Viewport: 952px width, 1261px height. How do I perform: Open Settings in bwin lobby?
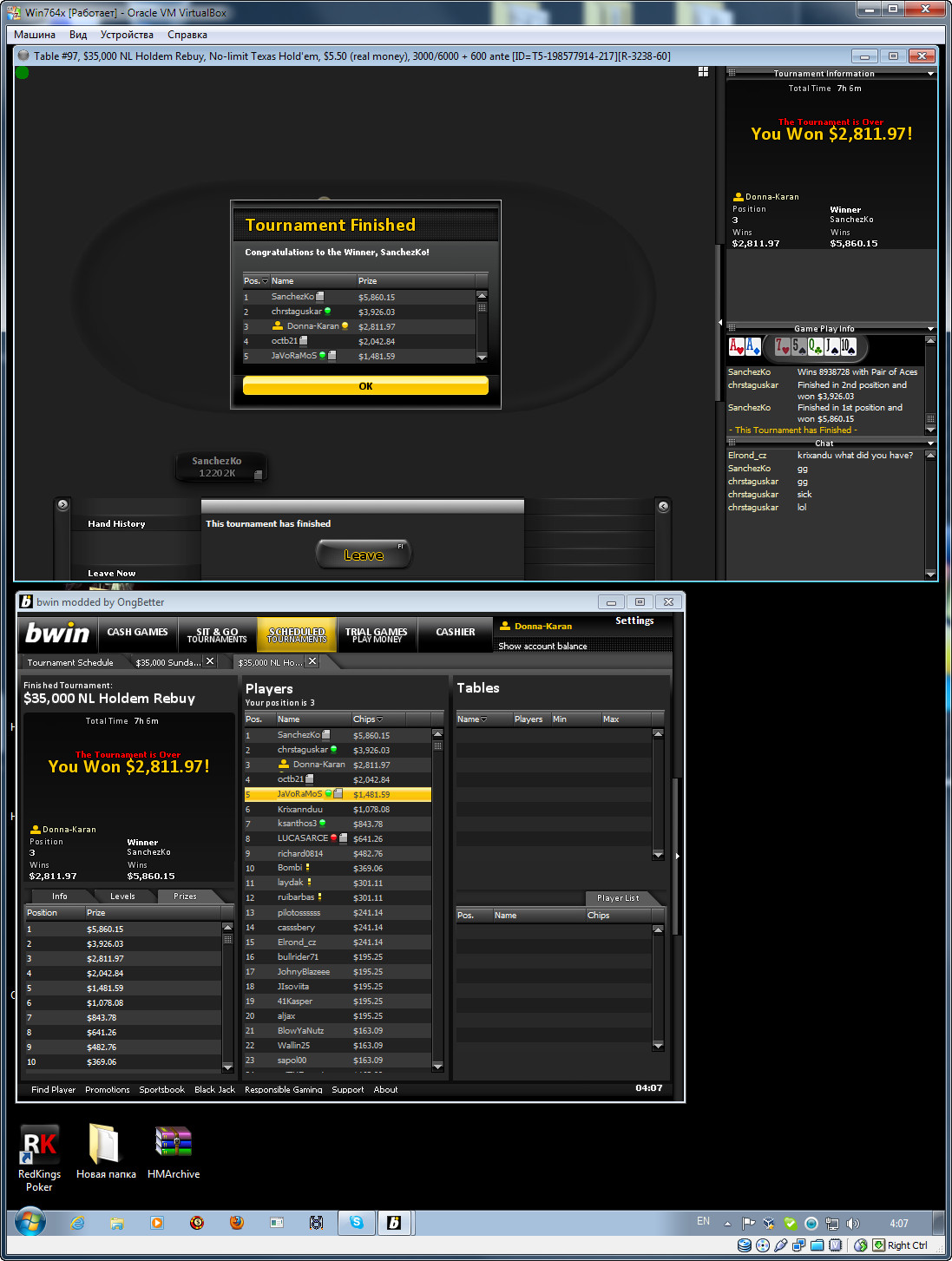(x=634, y=621)
